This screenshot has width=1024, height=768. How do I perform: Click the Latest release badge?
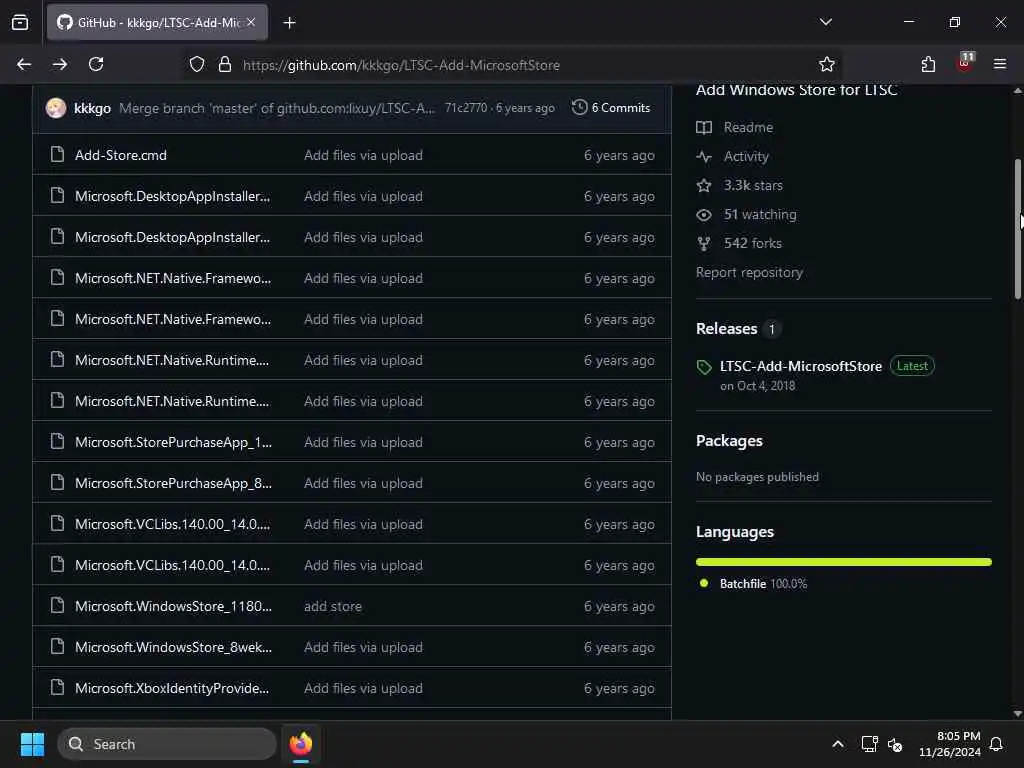coord(912,366)
